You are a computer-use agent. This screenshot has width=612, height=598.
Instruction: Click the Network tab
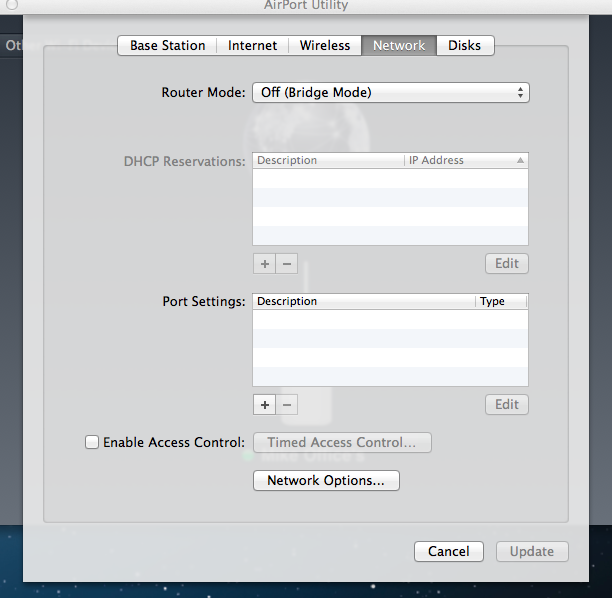[x=399, y=46]
